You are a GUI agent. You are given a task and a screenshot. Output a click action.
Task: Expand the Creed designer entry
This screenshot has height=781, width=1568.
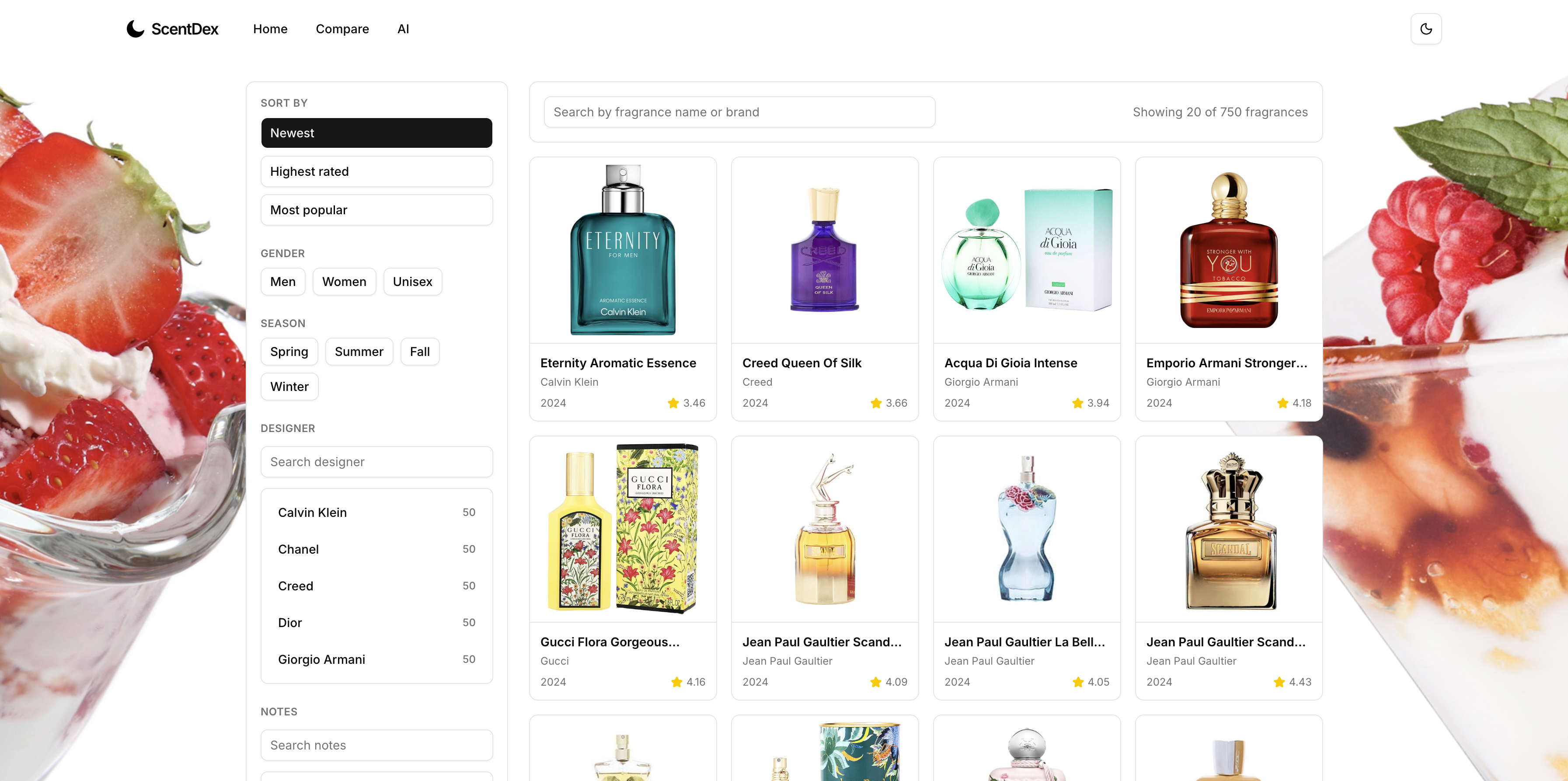[296, 586]
